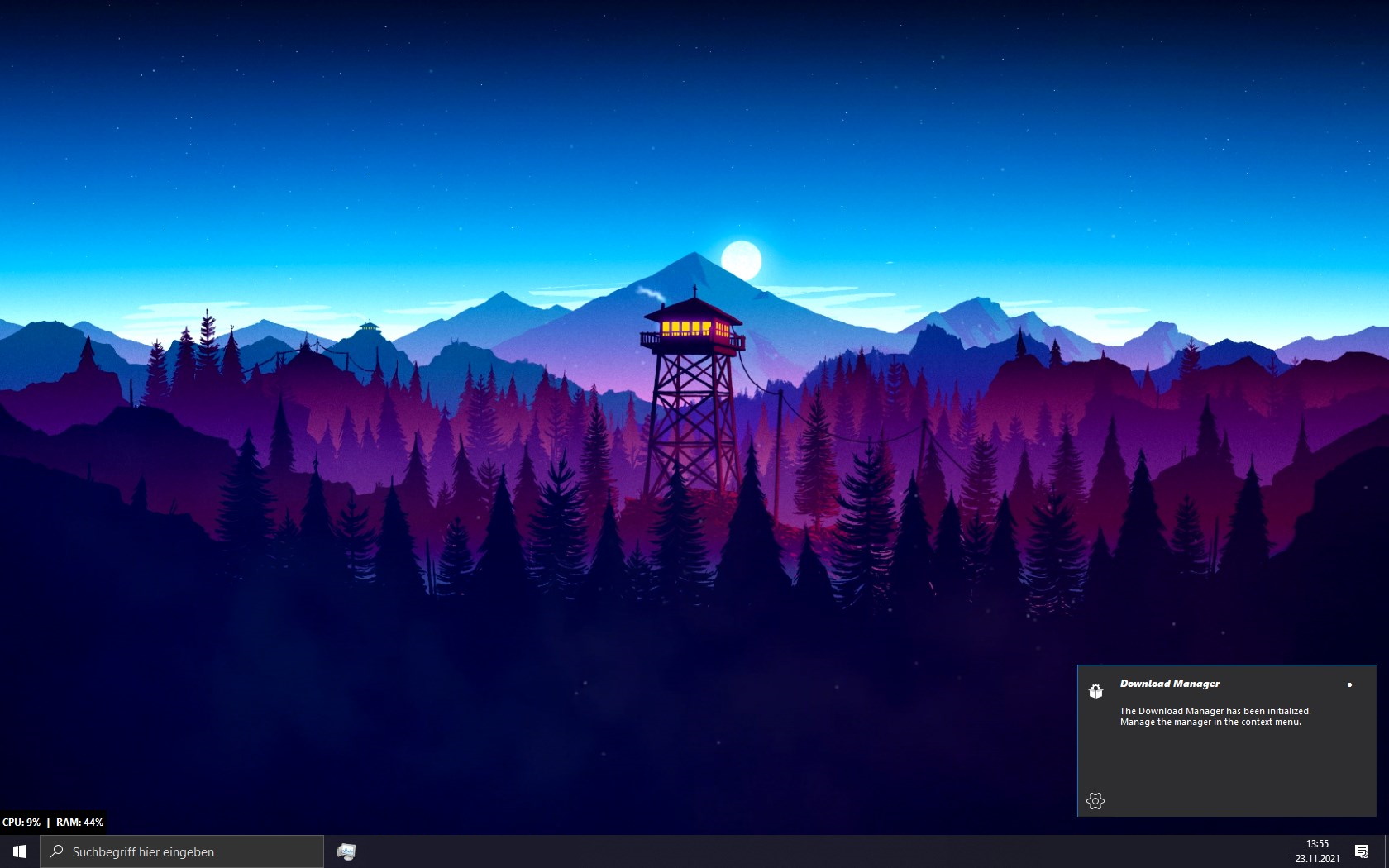This screenshot has width=1389, height=868.
Task: Click the RAM: 44% usage readout
Action: click(80, 823)
